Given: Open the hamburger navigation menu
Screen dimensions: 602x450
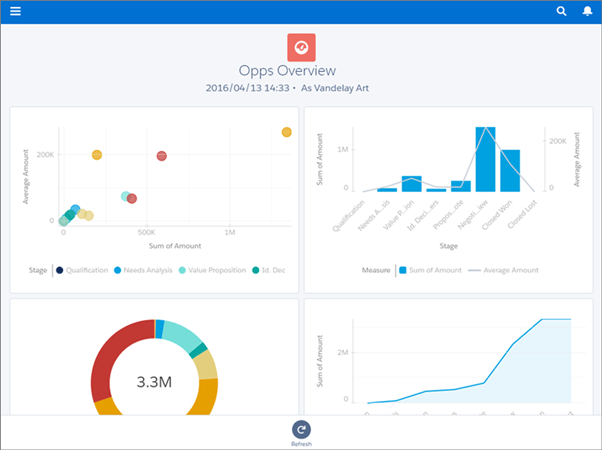Looking at the screenshot, I should (x=15, y=11).
